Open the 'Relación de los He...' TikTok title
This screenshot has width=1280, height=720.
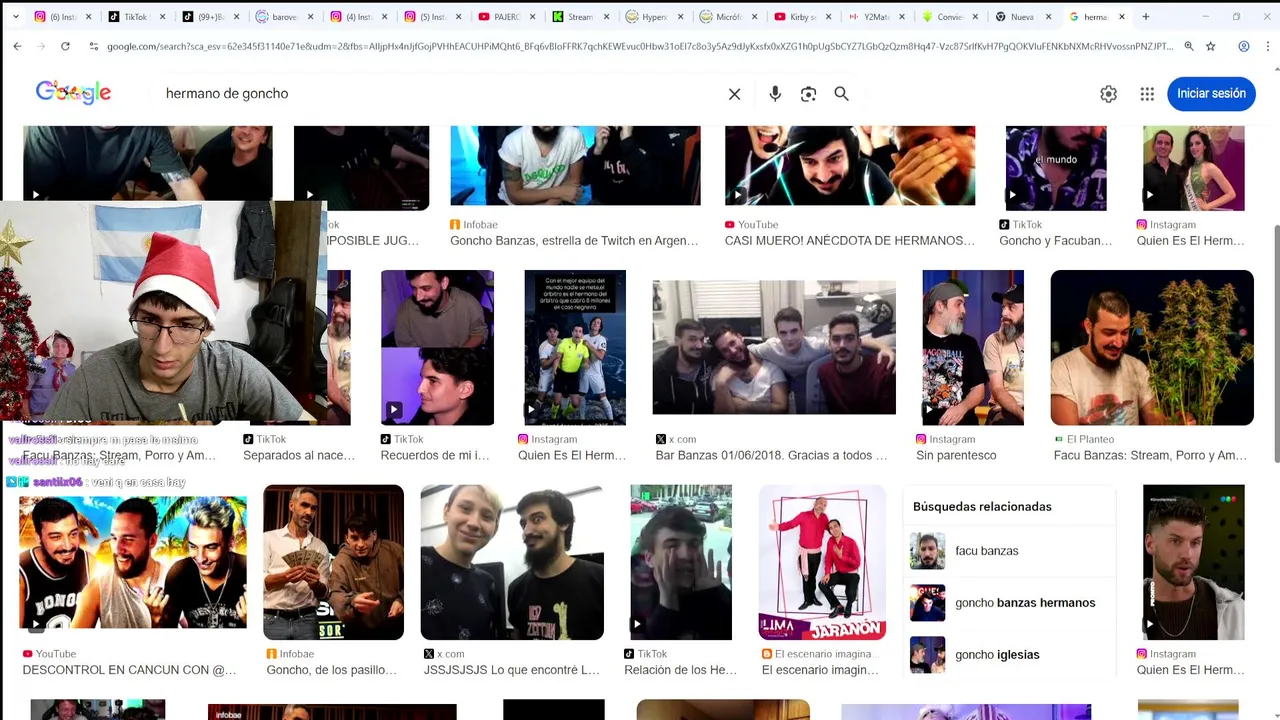click(680, 670)
